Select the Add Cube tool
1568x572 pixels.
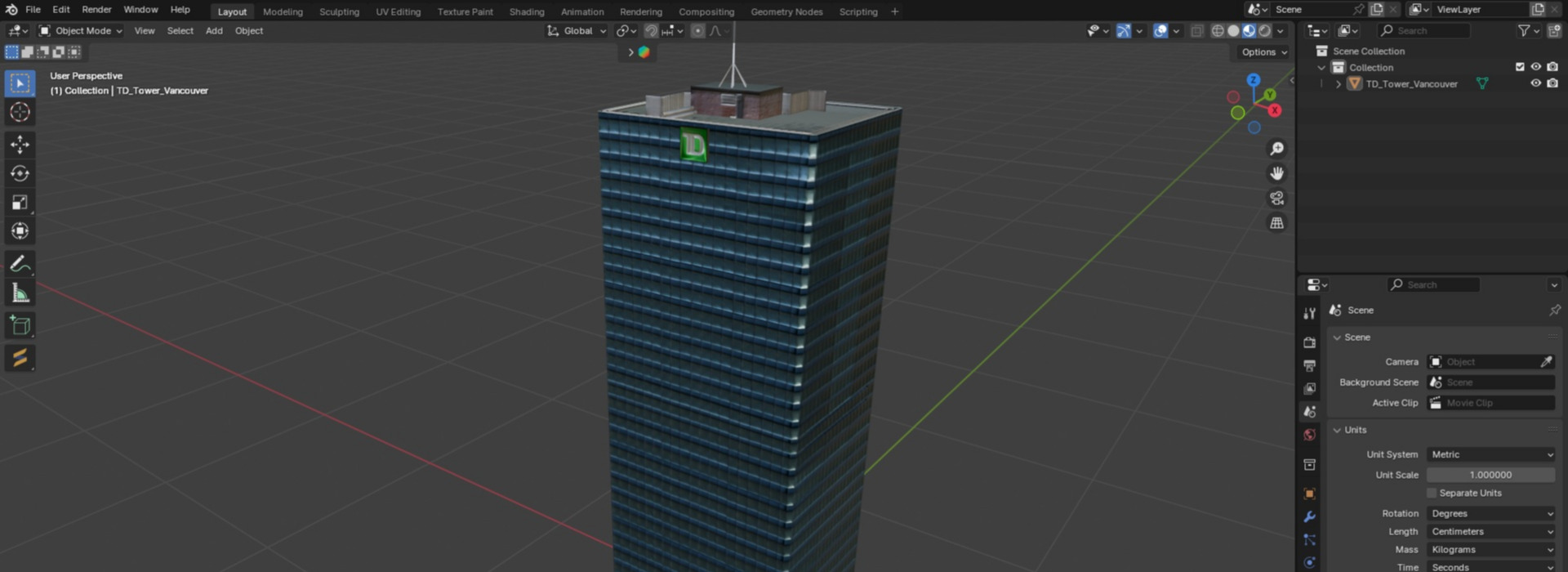[20, 325]
